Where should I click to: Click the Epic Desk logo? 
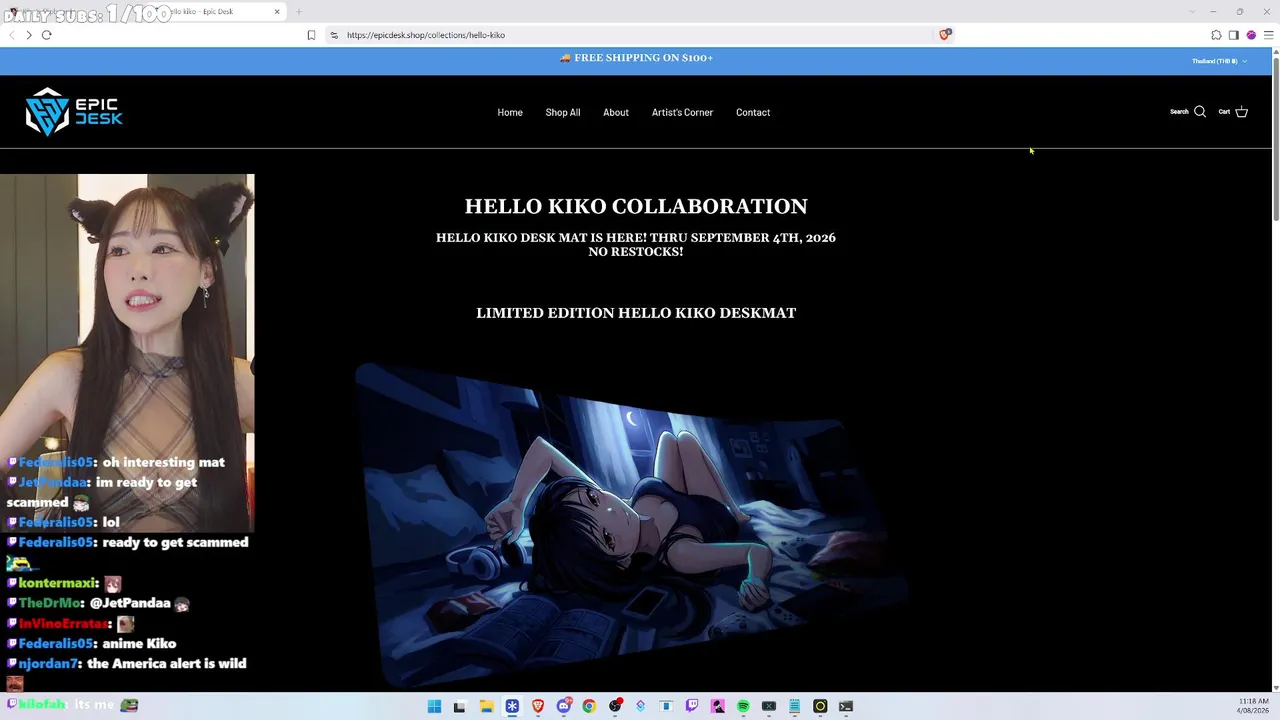coord(74,112)
